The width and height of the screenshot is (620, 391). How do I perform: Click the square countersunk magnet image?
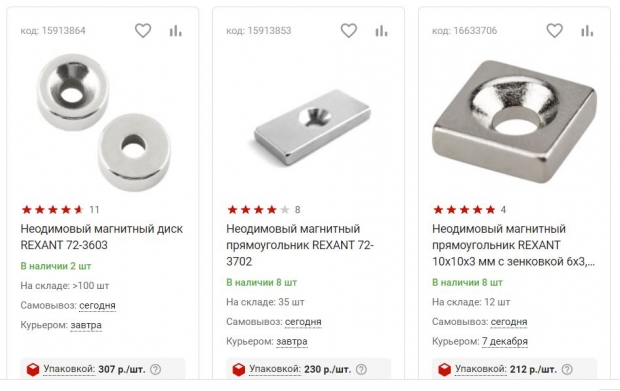[x=514, y=121]
